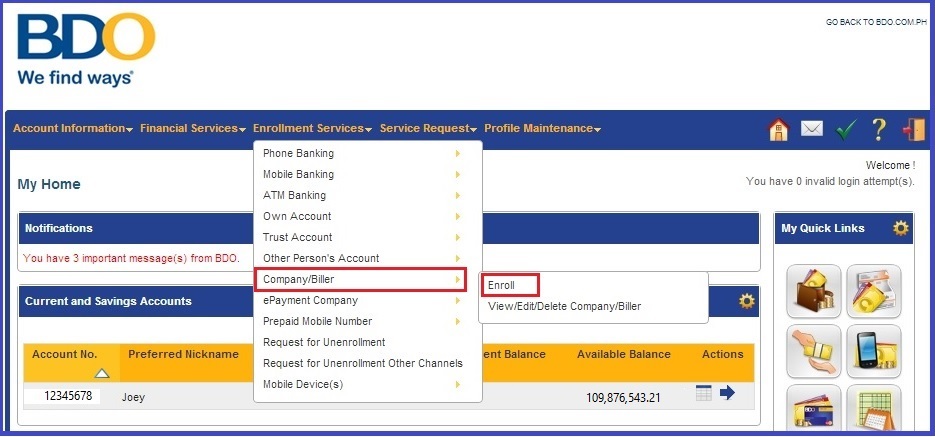Open My Quick Links settings gear
The height and width of the screenshot is (437, 935).
(900, 228)
